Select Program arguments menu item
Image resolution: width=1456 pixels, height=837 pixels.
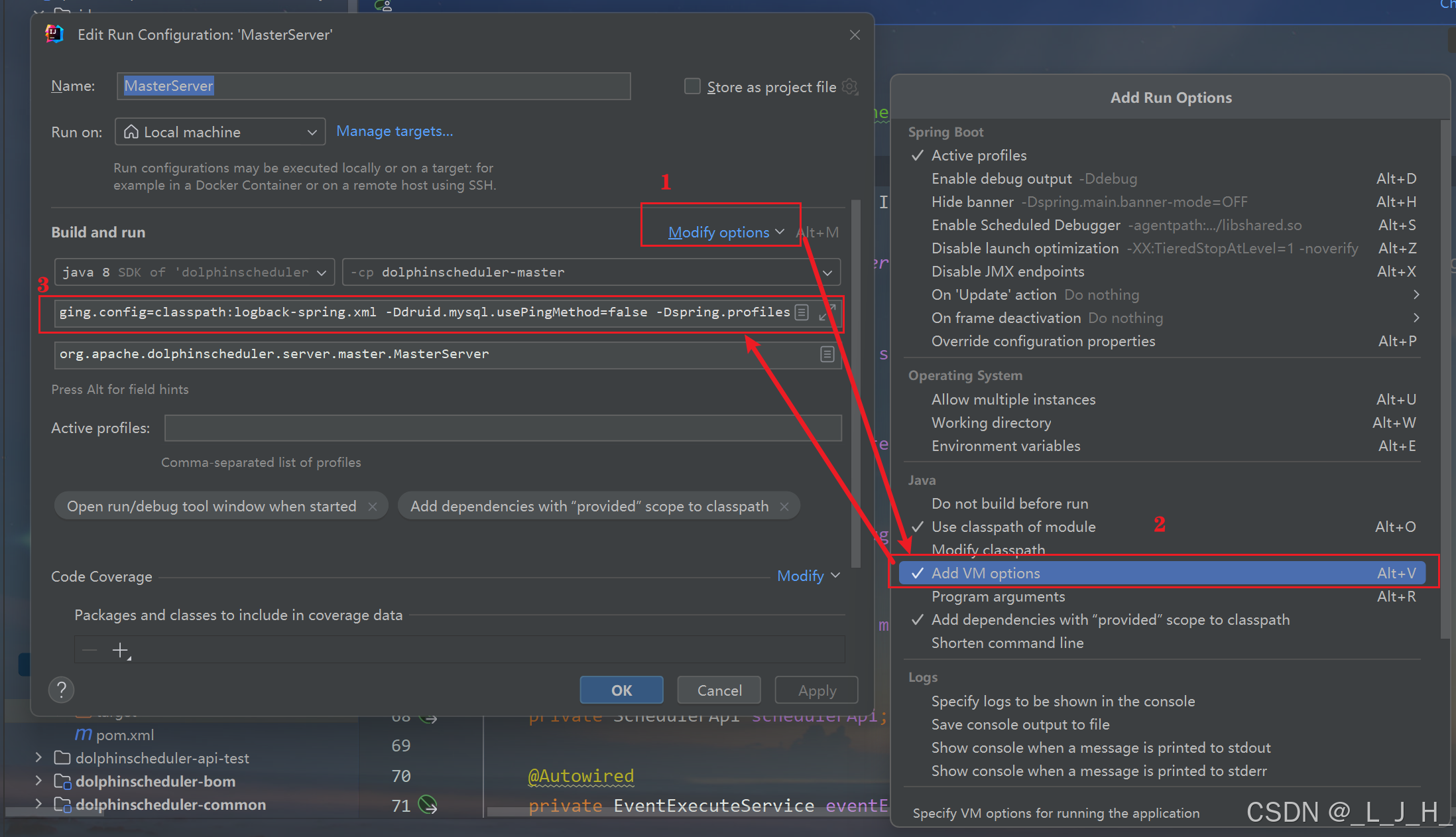998,596
